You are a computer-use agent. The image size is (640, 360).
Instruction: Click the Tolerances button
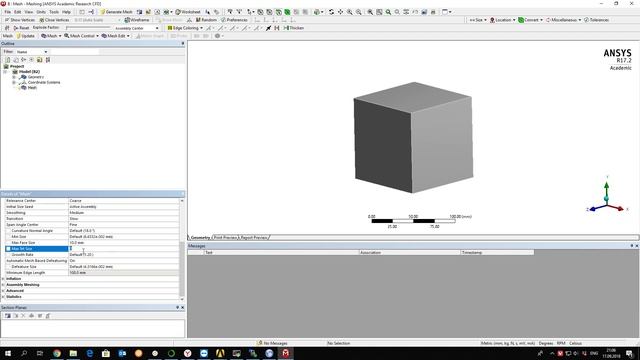point(596,20)
